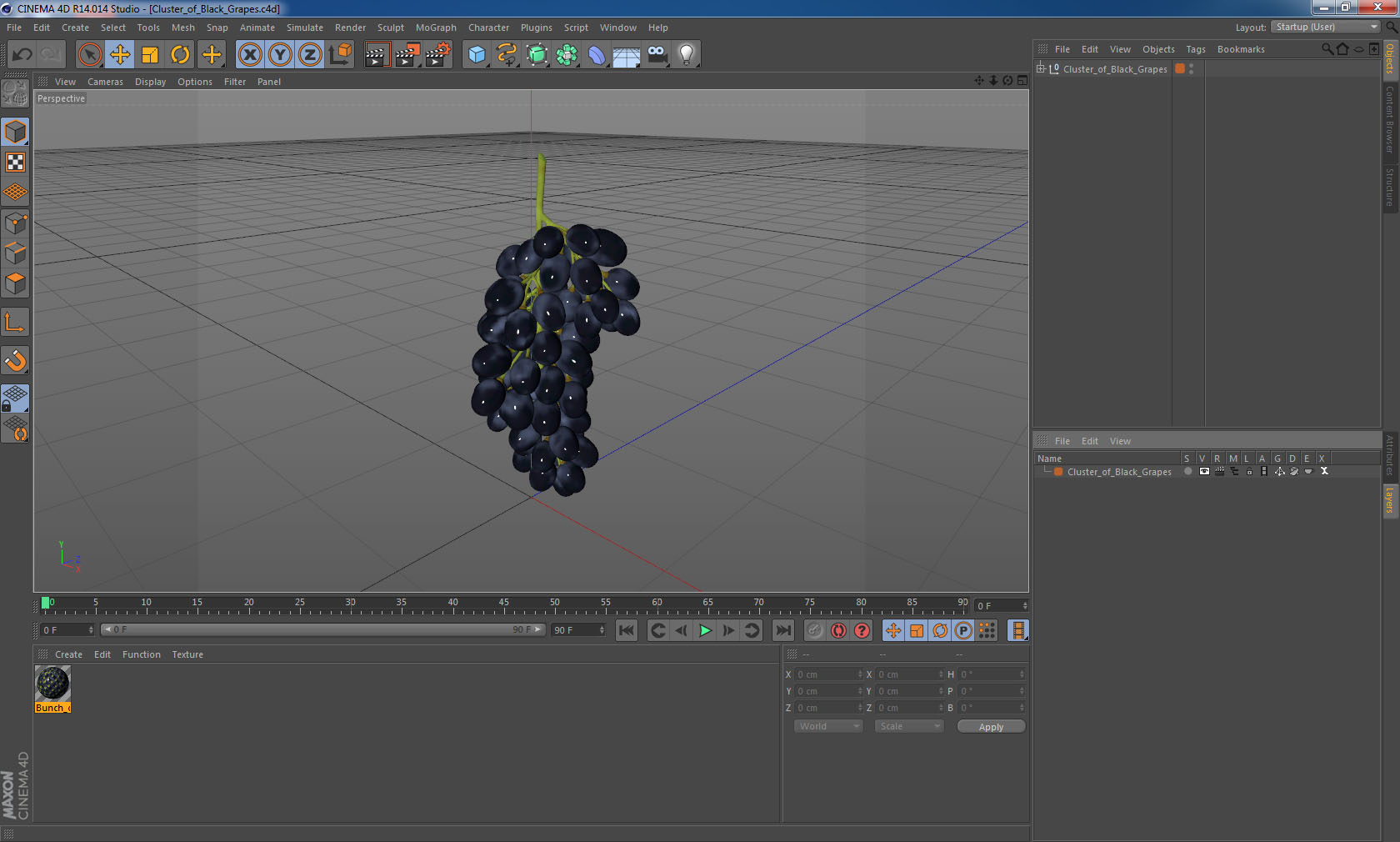The height and width of the screenshot is (842, 1400).
Task: Open the NURBS generator icon
Action: 537,55
